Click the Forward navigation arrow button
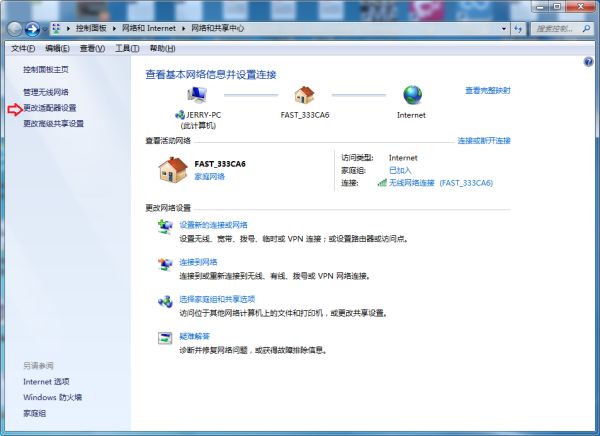Screen dimensions: 600x436 click(x=32, y=29)
